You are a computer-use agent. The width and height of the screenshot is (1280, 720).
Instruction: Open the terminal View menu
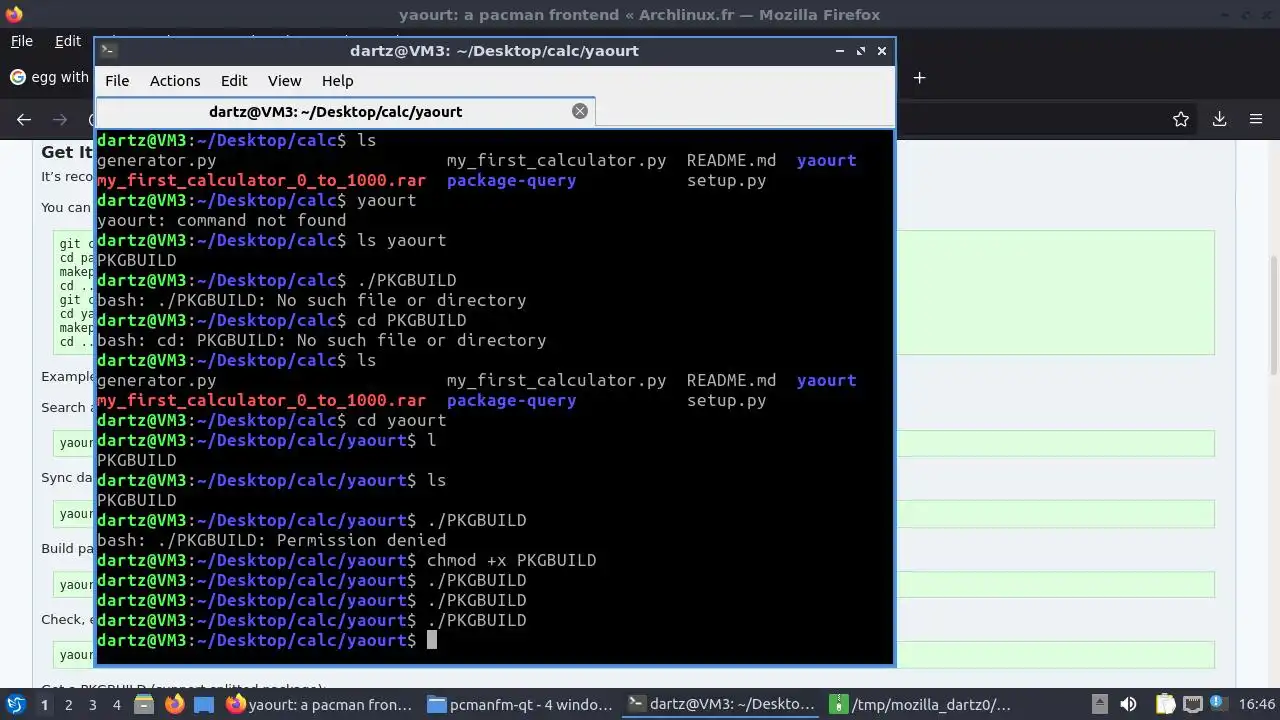pos(284,81)
